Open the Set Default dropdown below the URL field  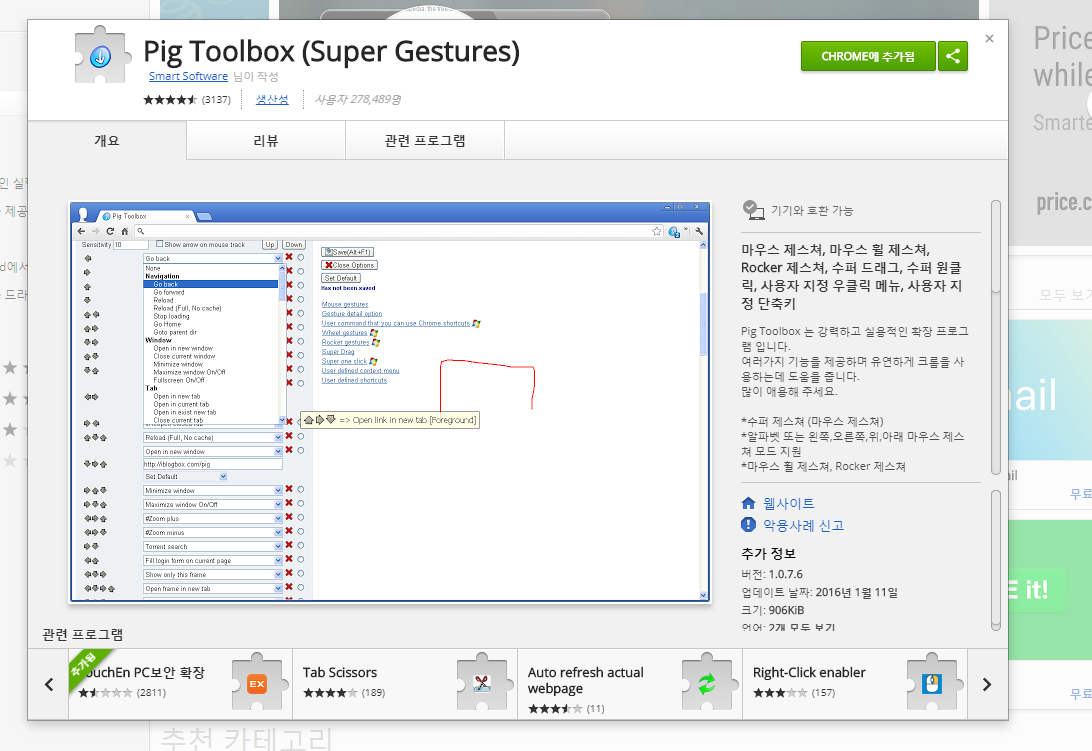click(x=185, y=477)
